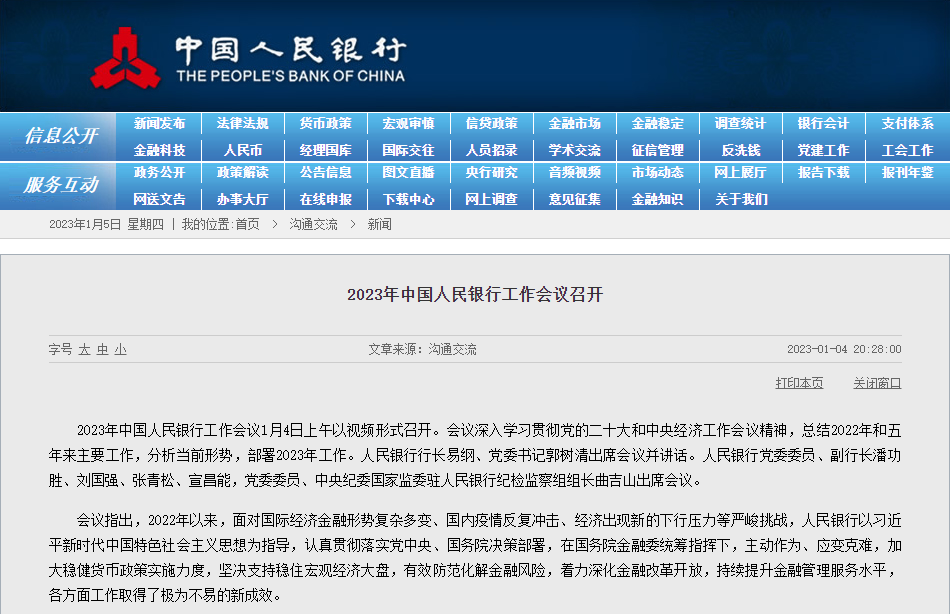The height and width of the screenshot is (614, 951).
Task: Open 宏观审慎 section
Action: coord(409,123)
